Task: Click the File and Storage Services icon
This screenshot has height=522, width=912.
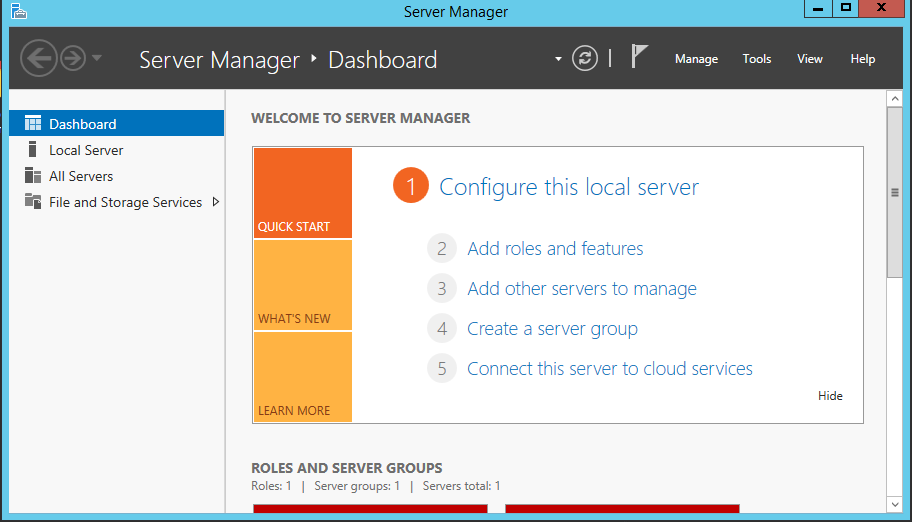Action: click(33, 201)
